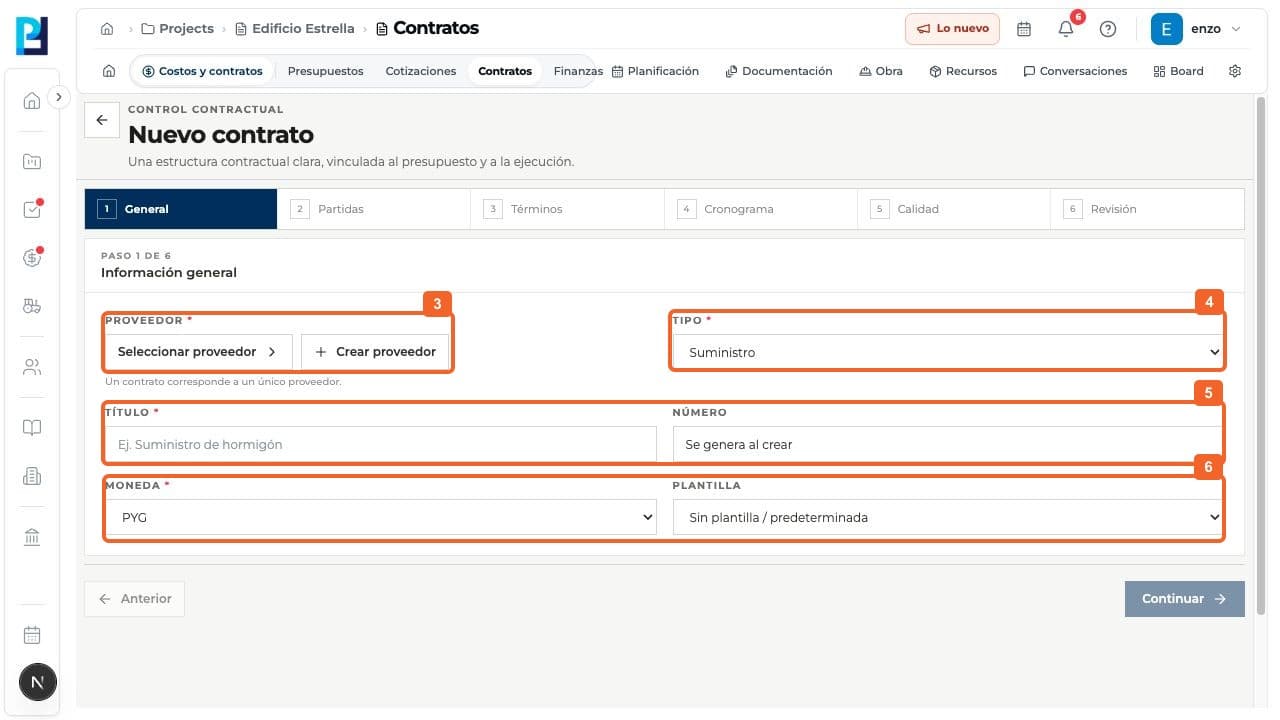Open the help question mark icon
The image size is (1280, 720).
(1108, 29)
